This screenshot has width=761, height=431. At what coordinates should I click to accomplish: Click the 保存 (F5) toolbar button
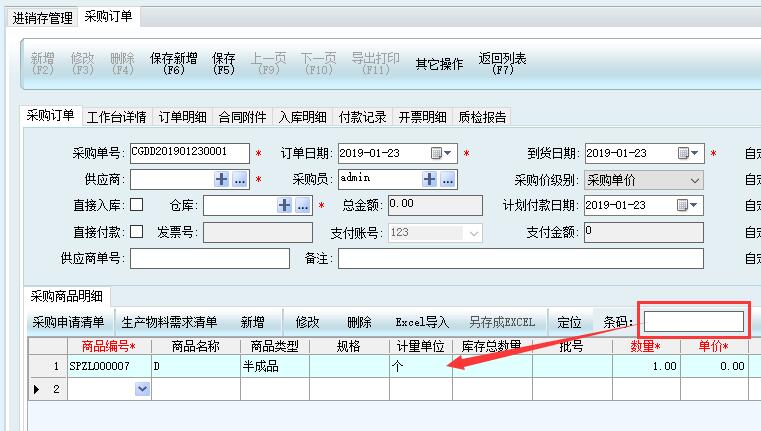click(224, 64)
